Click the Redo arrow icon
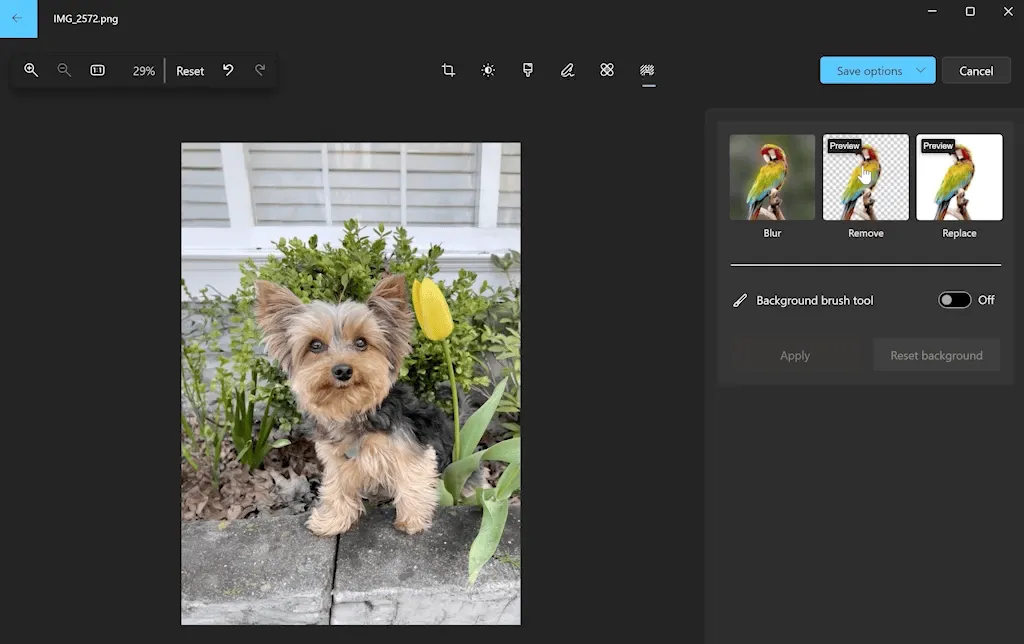Screen dimensions: 1024x644 pyautogui.click(x=260, y=70)
